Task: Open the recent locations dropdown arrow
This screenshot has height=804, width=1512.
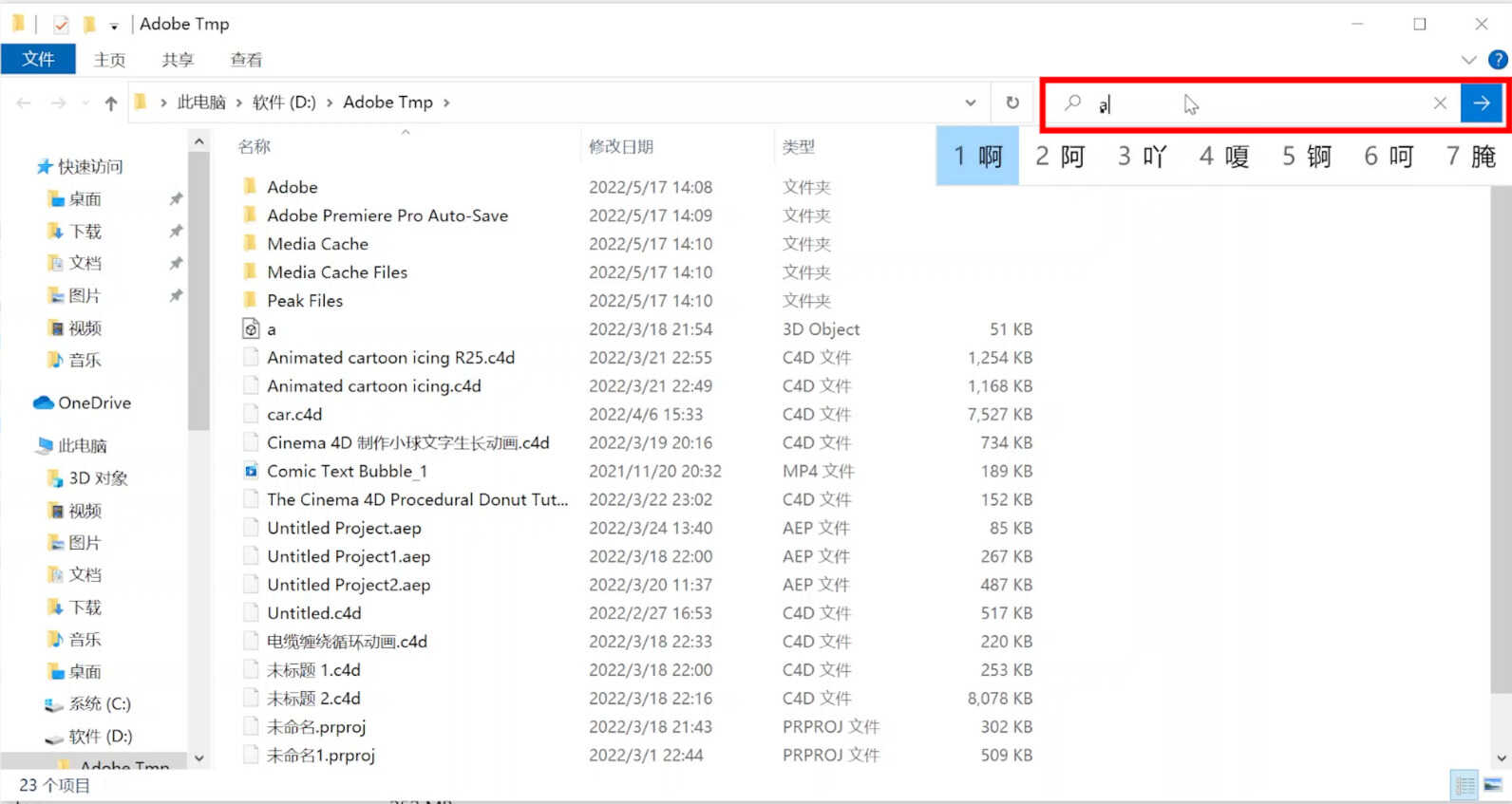Action: pyautogui.click(x=85, y=103)
